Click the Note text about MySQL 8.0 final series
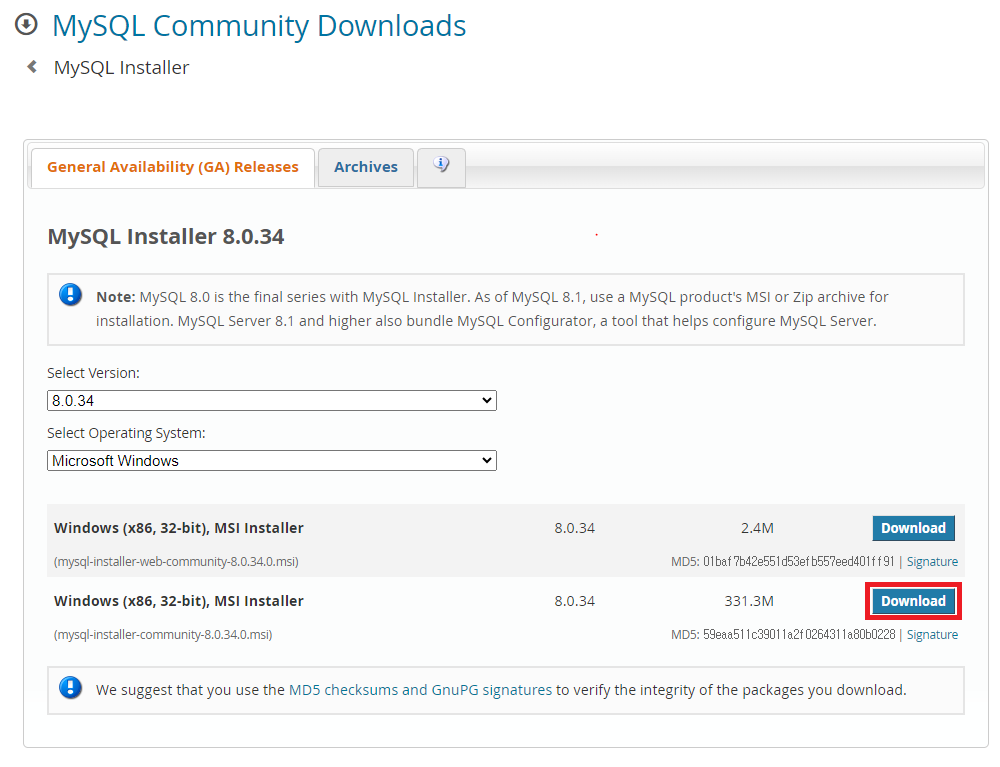This screenshot has width=1000, height=767. tap(492, 309)
